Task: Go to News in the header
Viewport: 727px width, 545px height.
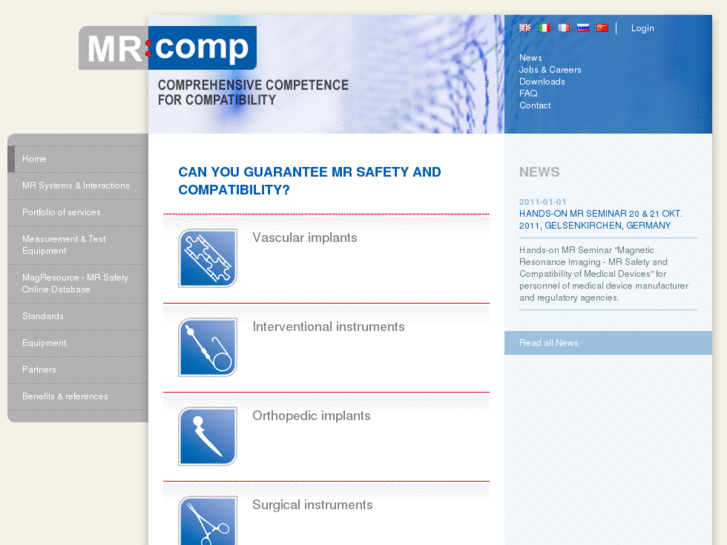Action: tap(530, 58)
